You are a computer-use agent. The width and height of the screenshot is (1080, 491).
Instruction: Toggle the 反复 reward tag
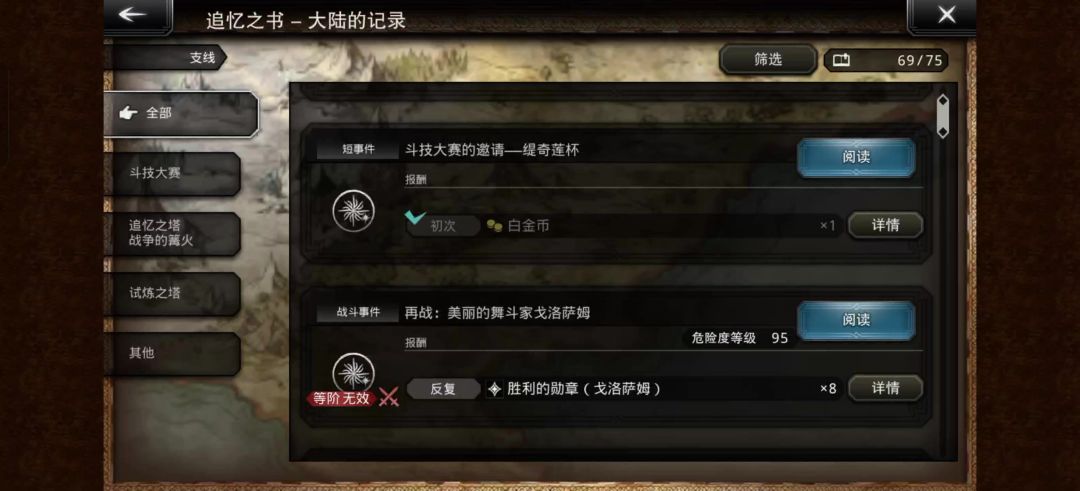[x=443, y=388]
